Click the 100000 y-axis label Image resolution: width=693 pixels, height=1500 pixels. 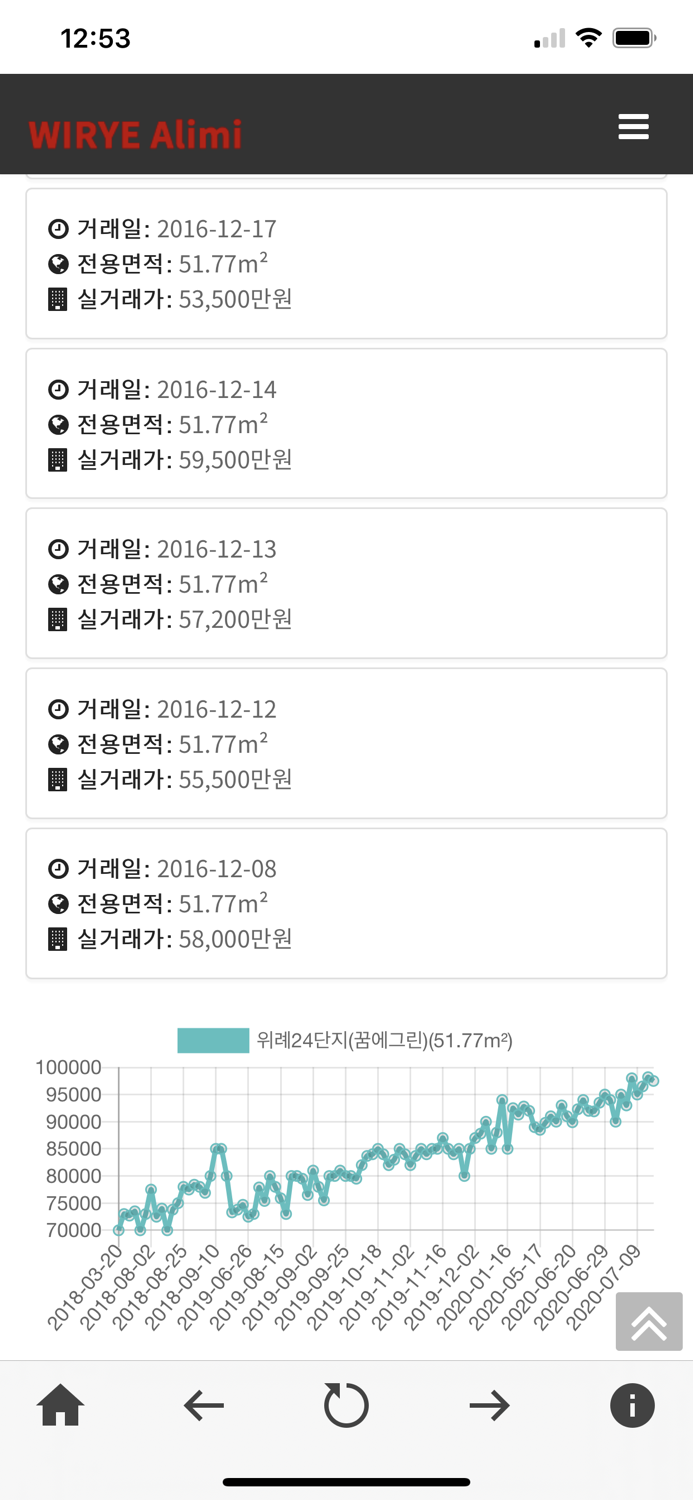(x=68, y=1066)
